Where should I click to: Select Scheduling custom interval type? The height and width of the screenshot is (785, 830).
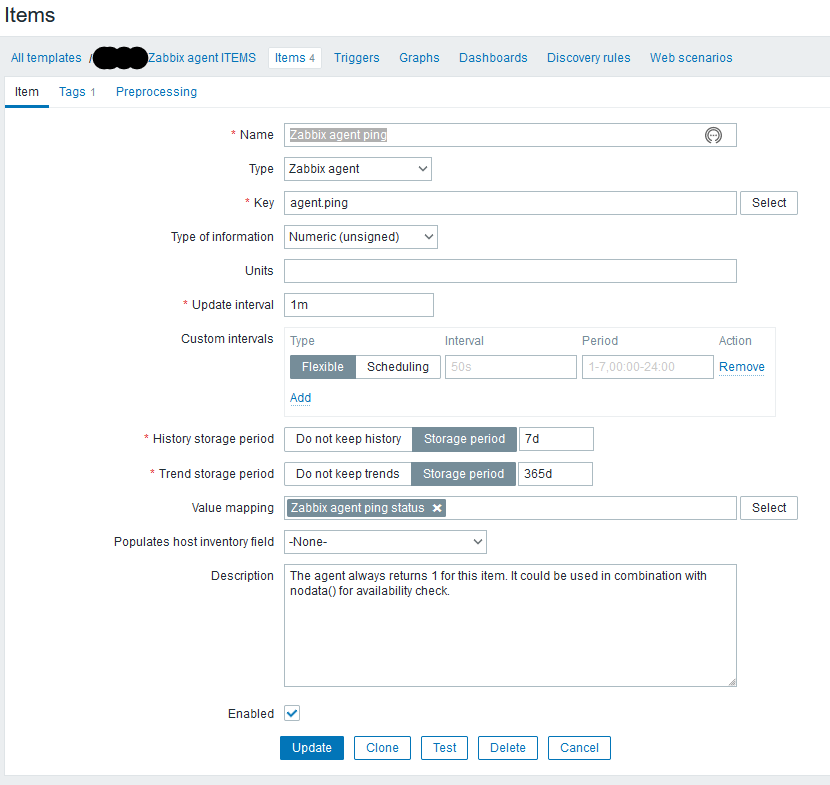pos(398,367)
